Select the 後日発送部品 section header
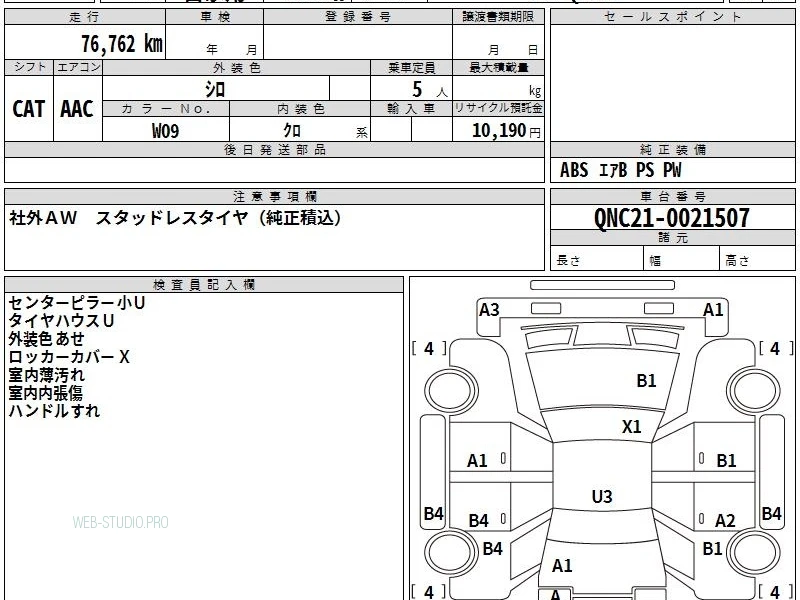The image size is (800, 600). click(274, 149)
